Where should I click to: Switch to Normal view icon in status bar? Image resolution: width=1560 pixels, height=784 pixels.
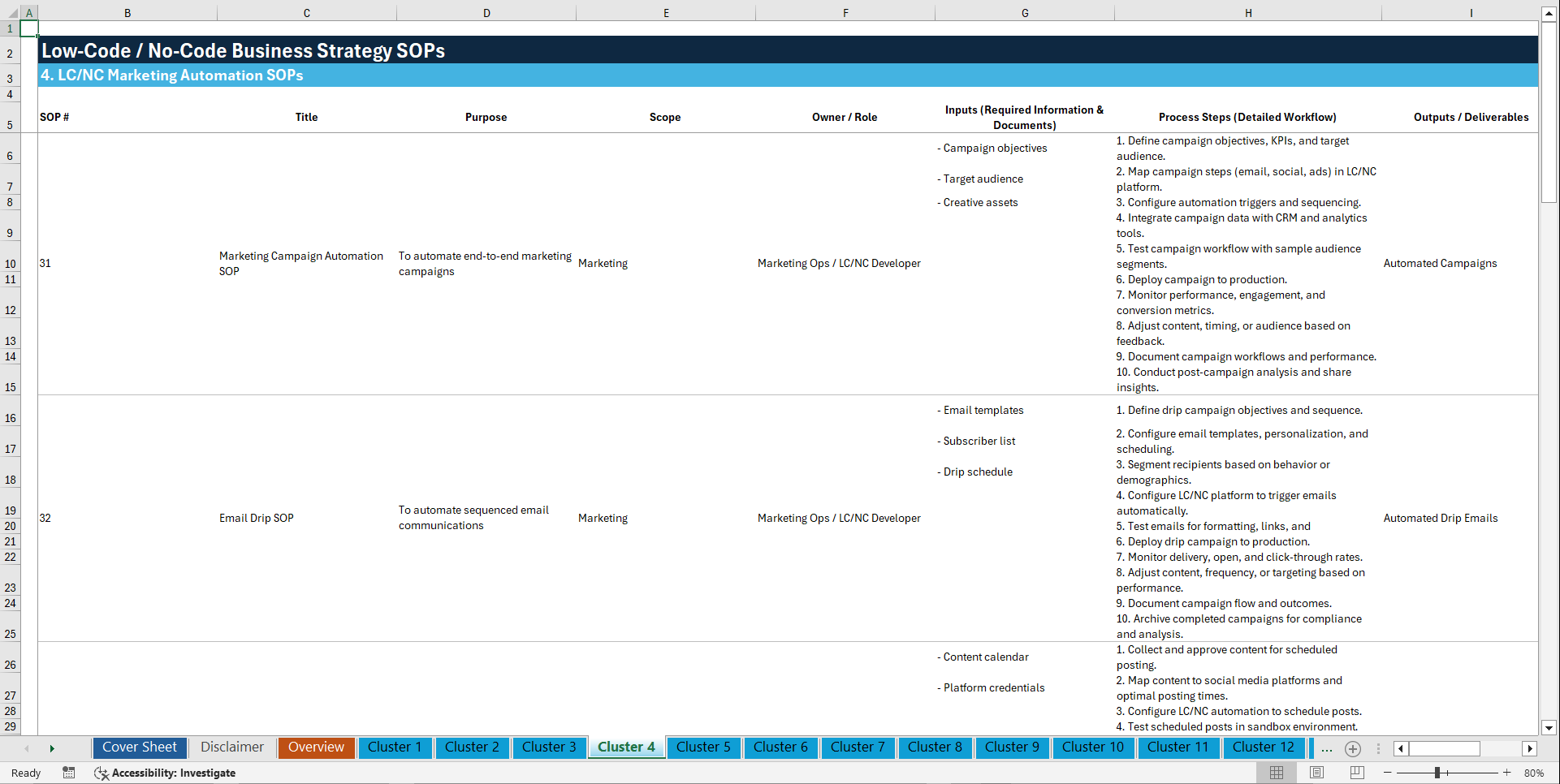(1276, 773)
